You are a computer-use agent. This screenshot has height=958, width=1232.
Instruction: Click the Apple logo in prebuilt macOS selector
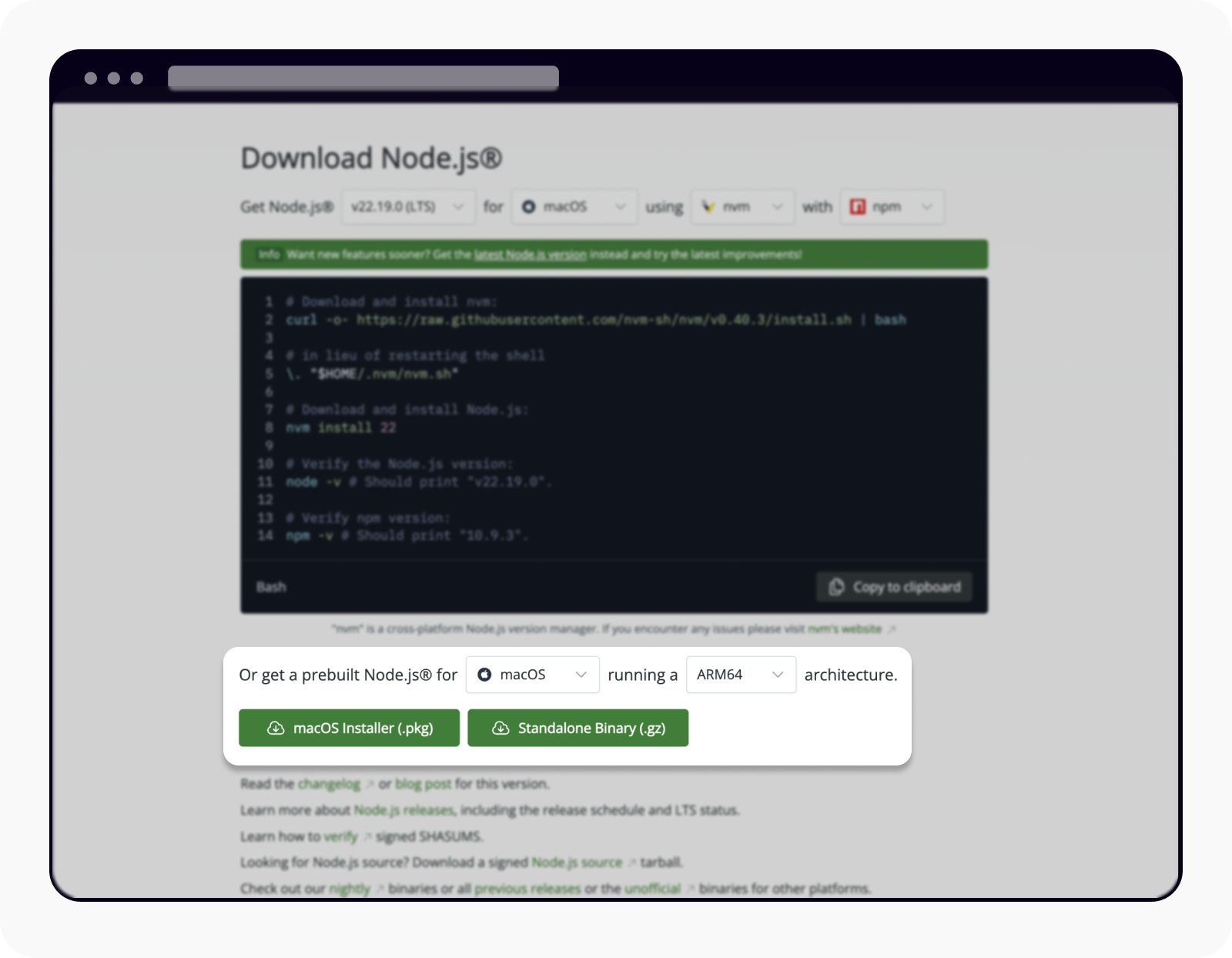[484, 675]
